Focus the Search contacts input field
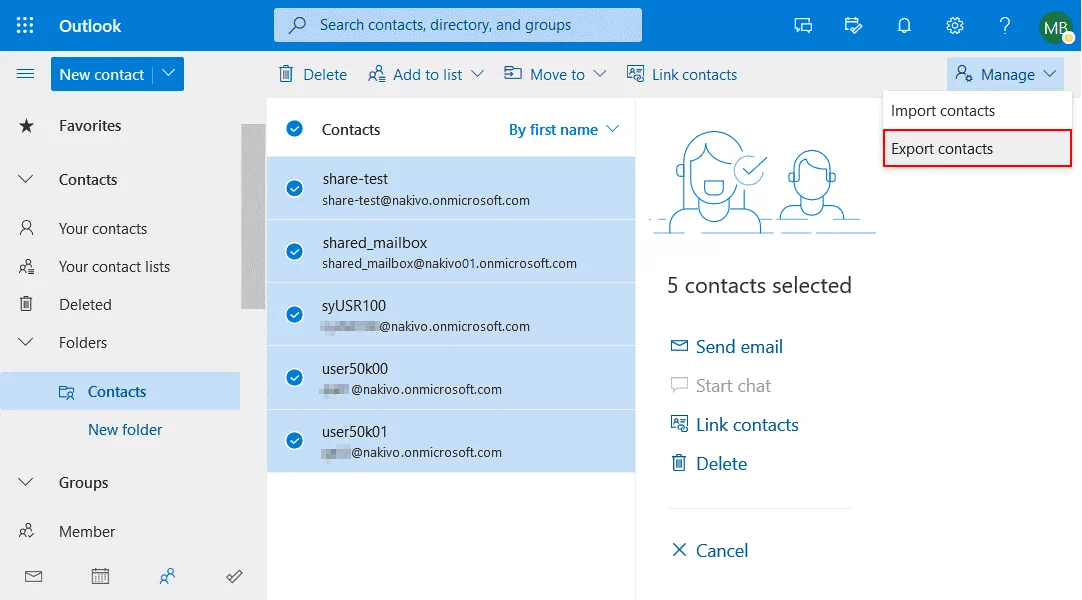This screenshot has height=600, width=1082. [458, 25]
